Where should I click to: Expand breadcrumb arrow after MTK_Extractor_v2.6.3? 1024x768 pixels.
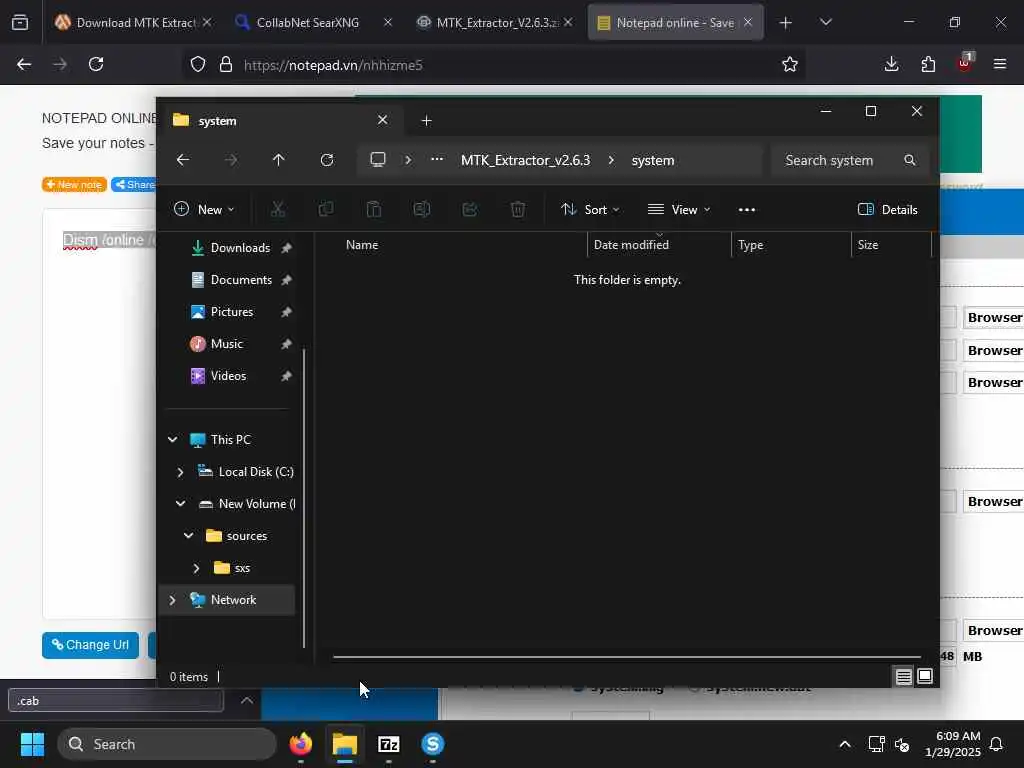click(611, 160)
